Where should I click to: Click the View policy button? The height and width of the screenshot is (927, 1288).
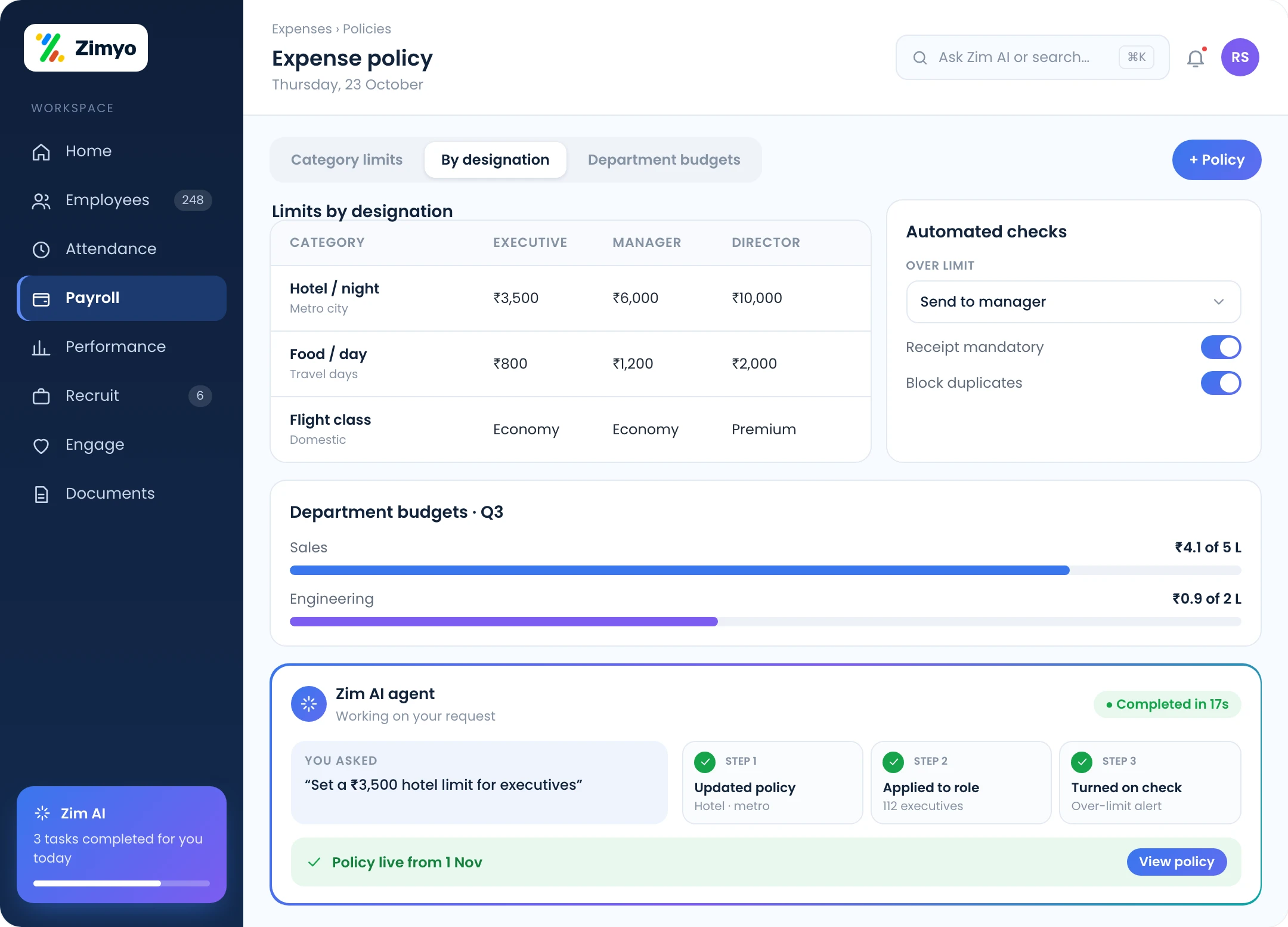(x=1176, y=862)
